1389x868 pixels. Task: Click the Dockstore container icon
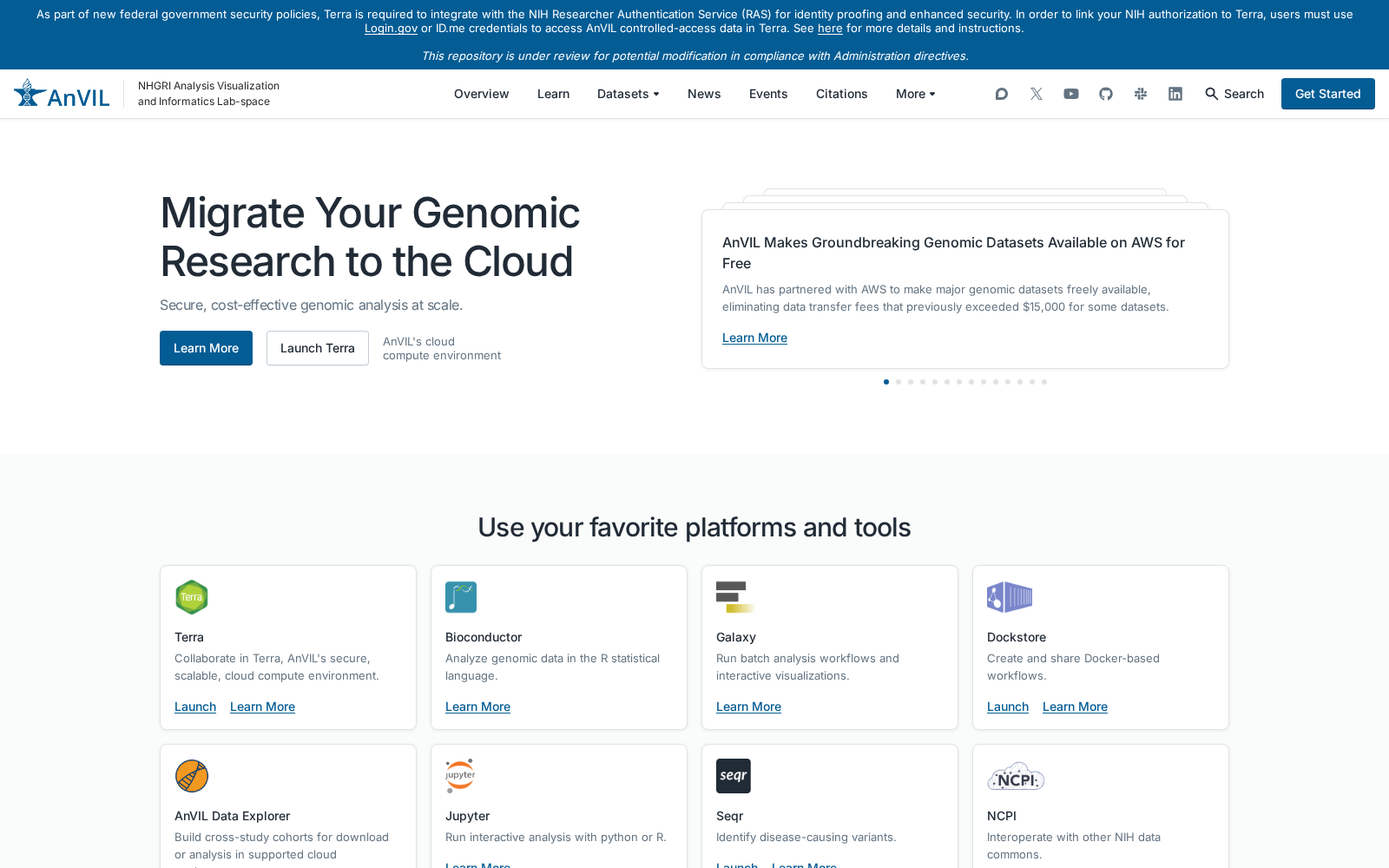(x=1010, y=597)
